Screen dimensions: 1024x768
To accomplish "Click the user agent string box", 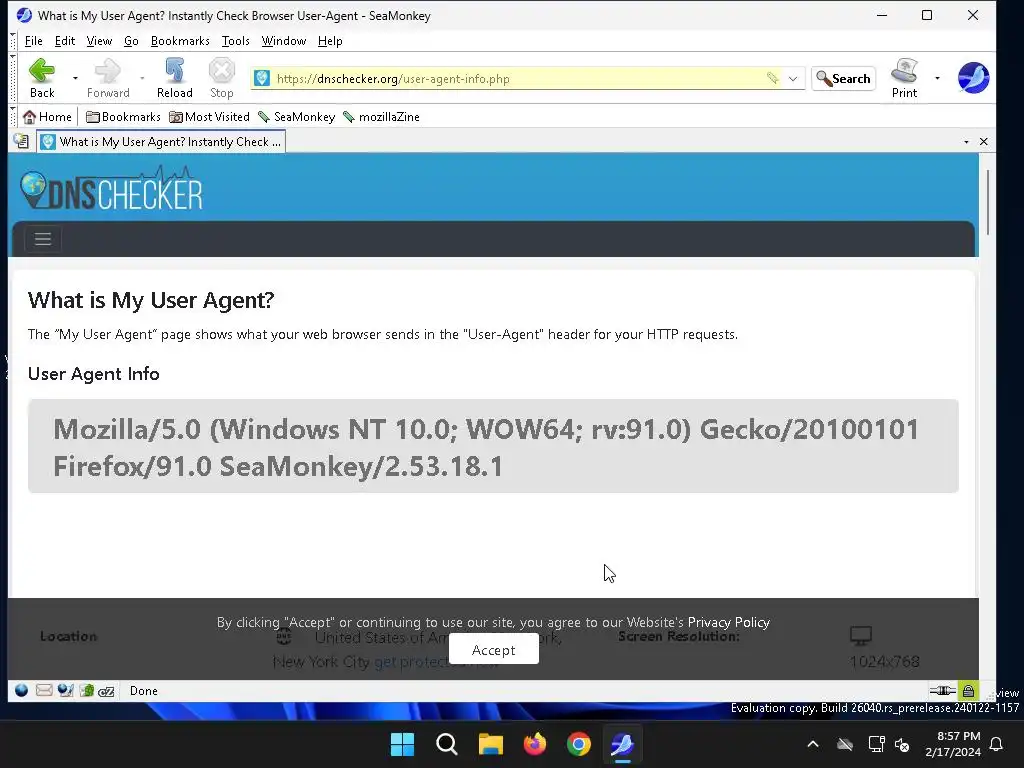I will pos(493,447).
